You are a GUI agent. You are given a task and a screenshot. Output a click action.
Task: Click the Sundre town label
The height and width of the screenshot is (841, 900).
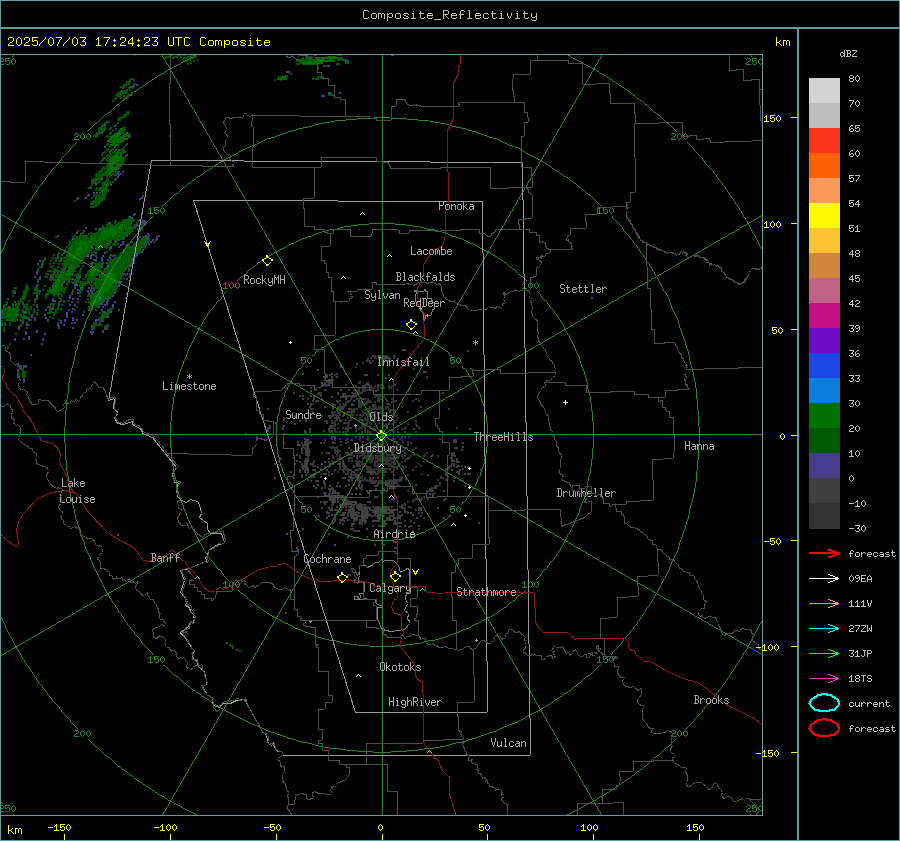(303, 414)
